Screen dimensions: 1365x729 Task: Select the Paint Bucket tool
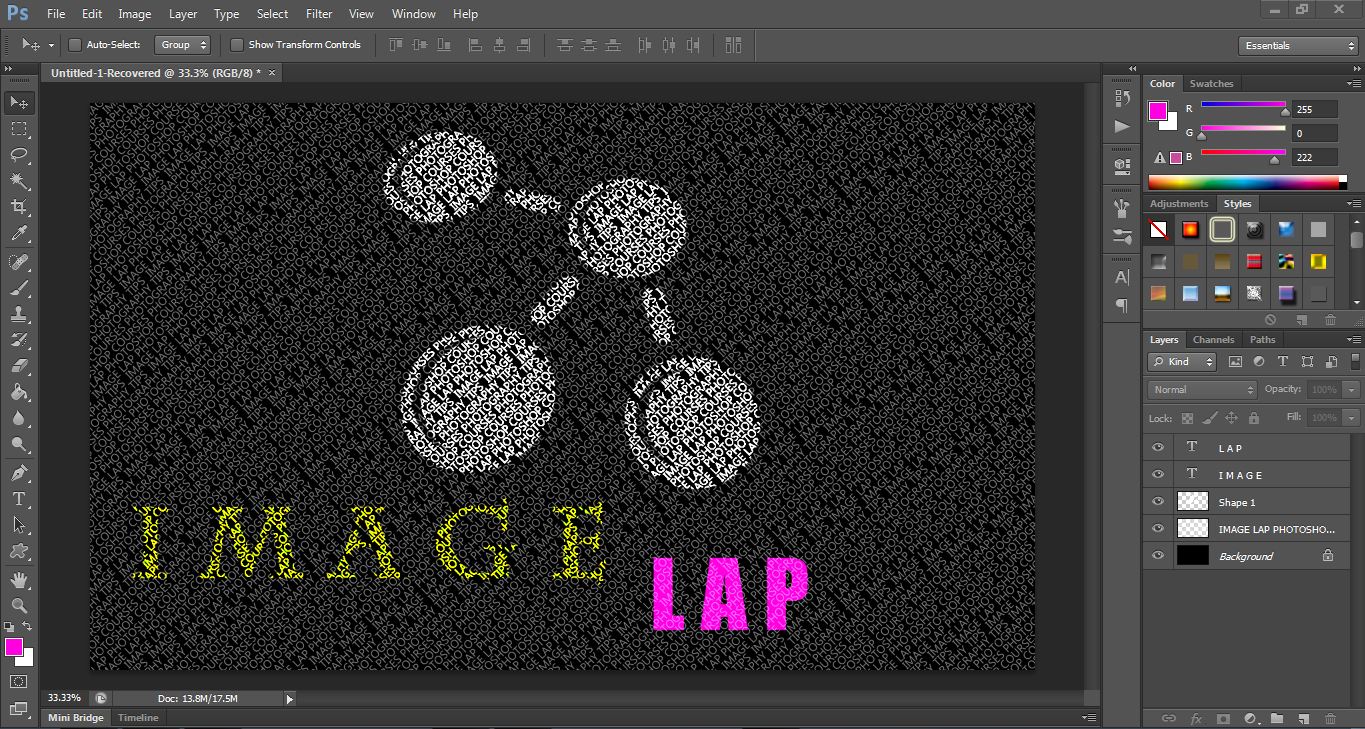click(x=19, y=392)
